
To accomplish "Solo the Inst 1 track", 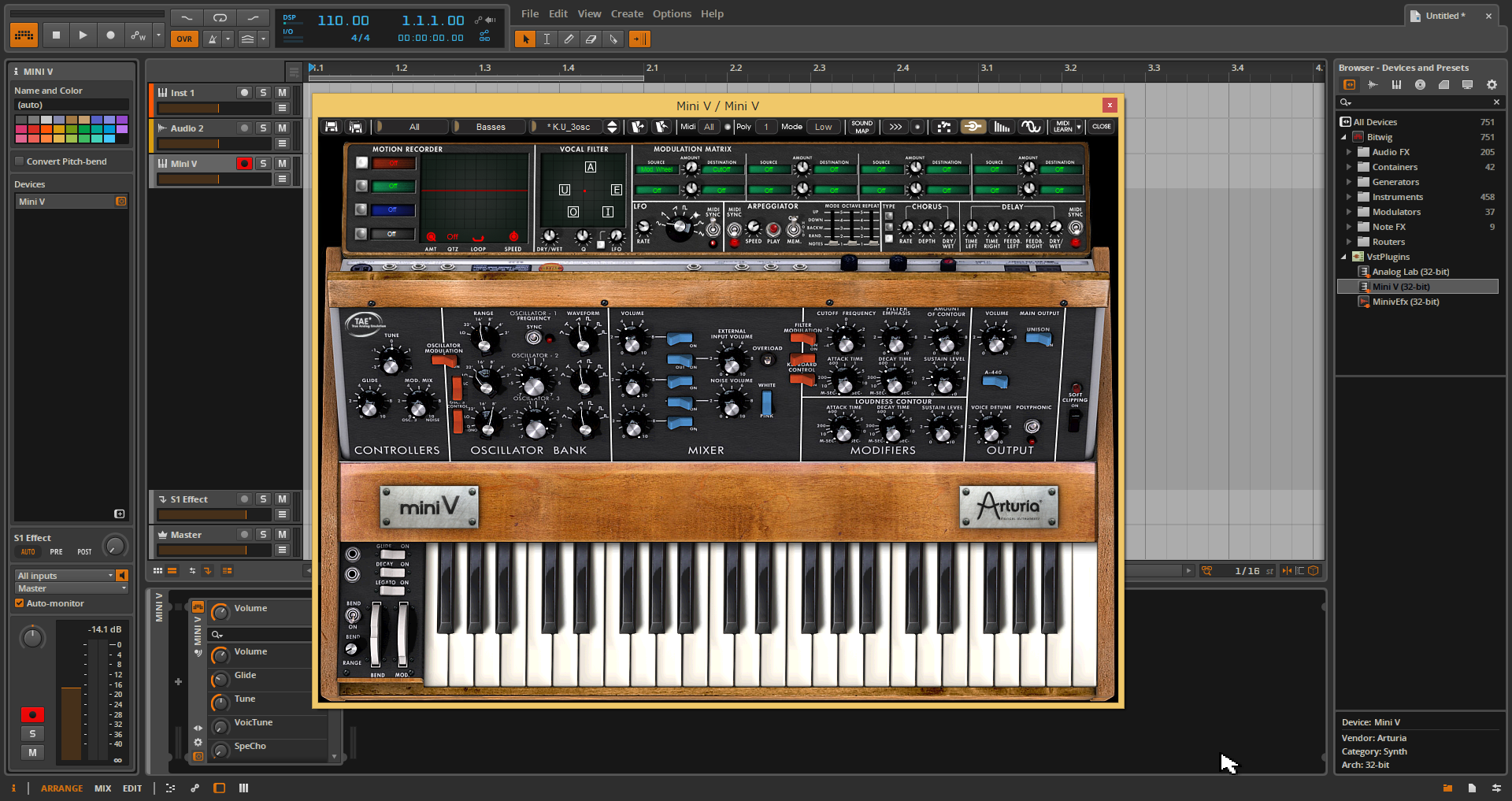I will [263, 93].
